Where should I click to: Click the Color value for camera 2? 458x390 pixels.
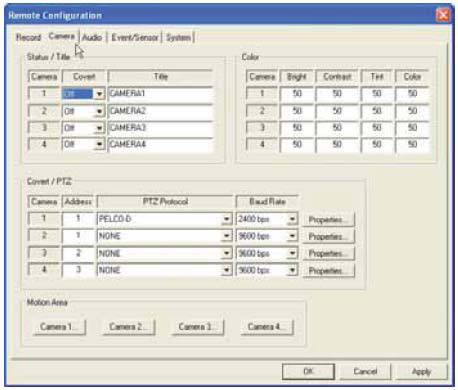tap(412, 111)
